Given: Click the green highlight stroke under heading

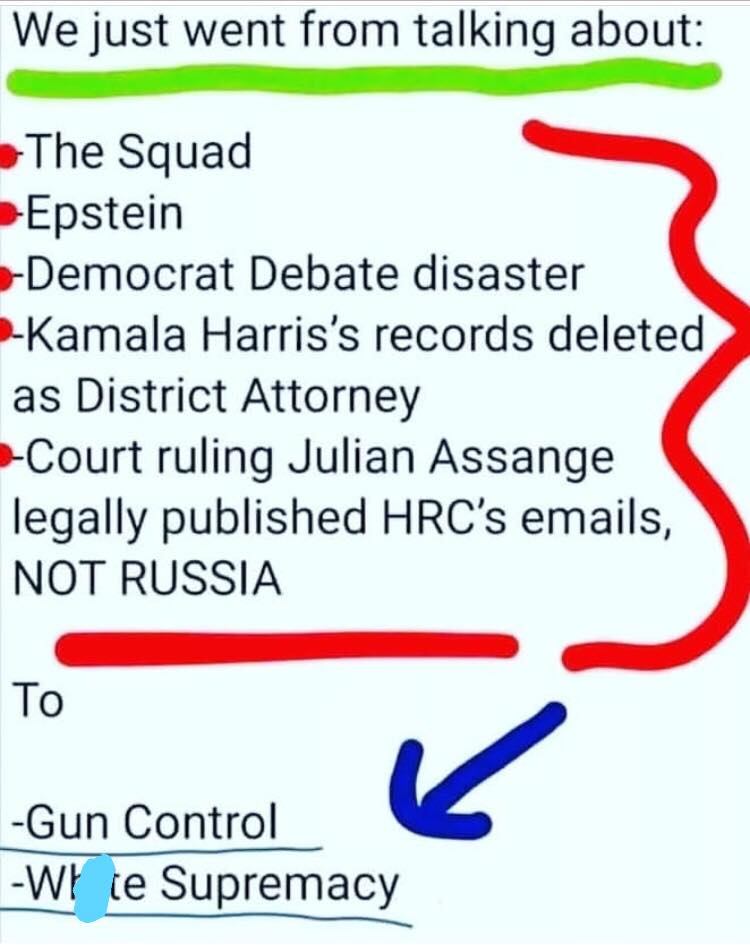Looking at the screenshot, I should point(363,77).
